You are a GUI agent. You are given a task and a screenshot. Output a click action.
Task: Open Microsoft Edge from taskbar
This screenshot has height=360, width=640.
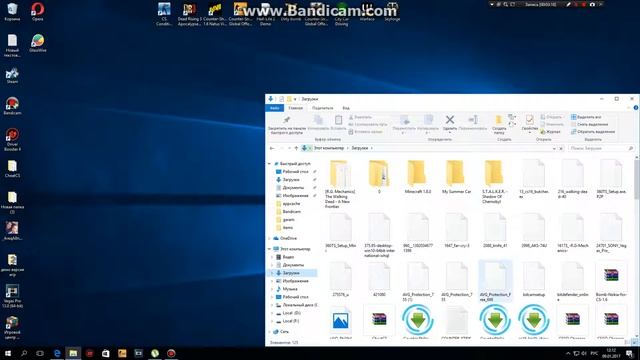point(57,353)
